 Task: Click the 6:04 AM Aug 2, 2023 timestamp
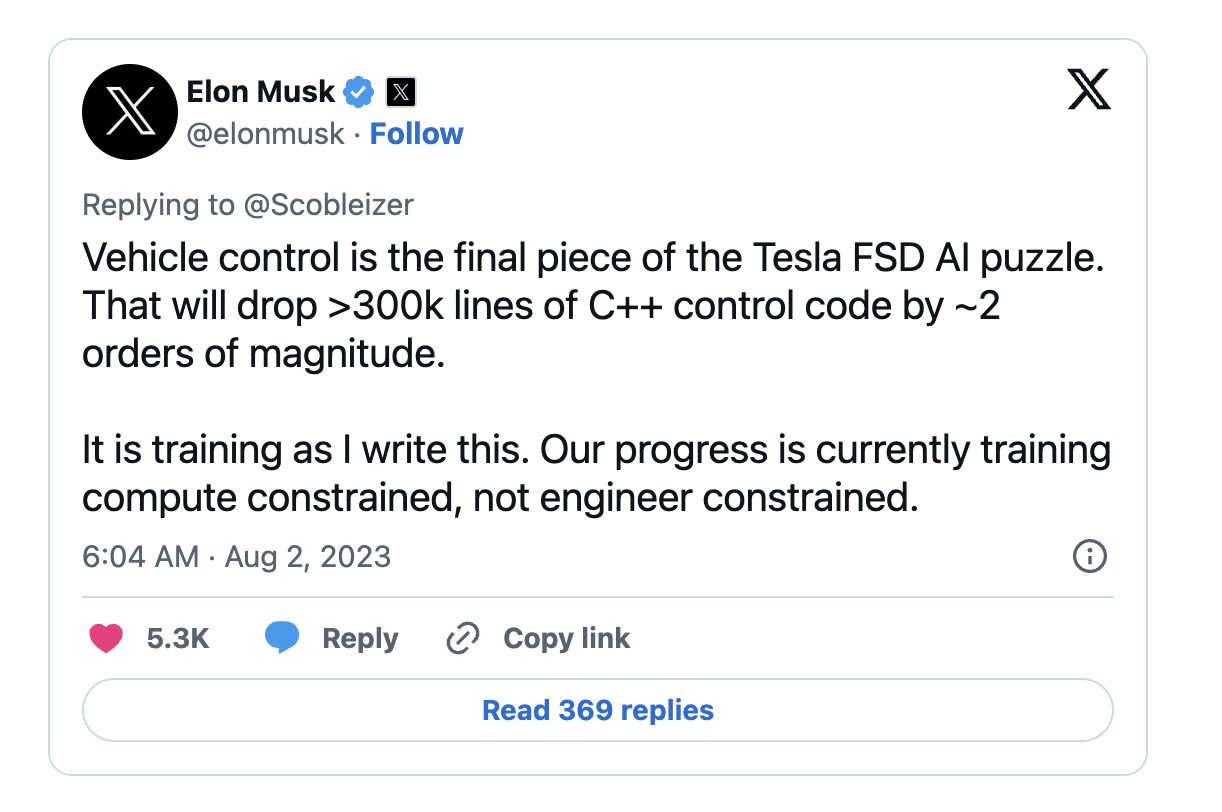coord(236,556)
